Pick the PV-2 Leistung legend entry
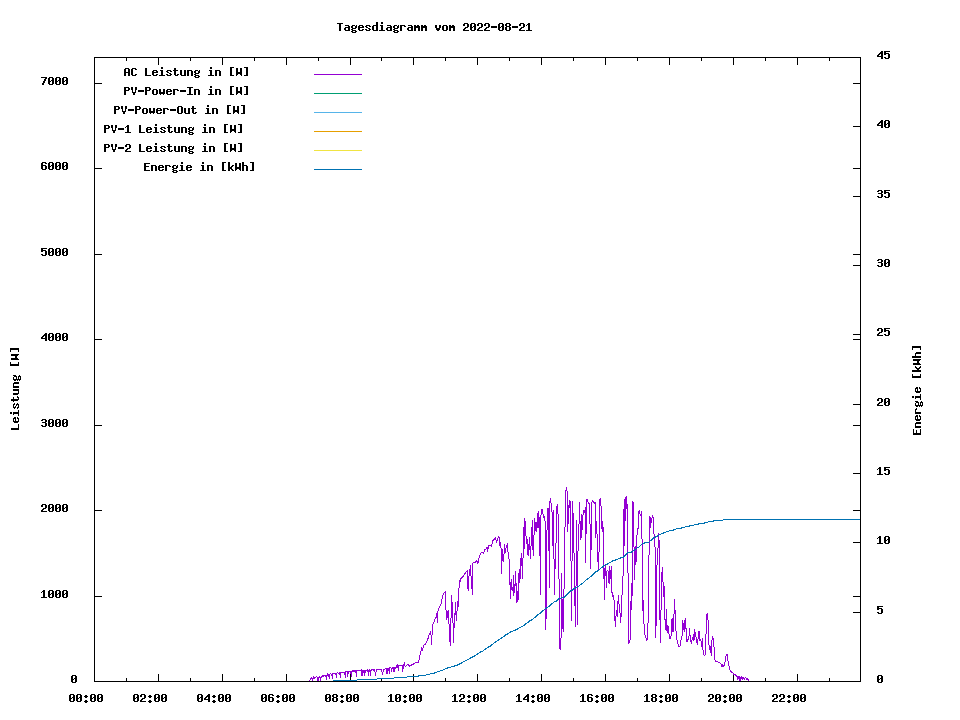Image resolution: width=960 pixels, height=720 pixels. pos(173,148)
